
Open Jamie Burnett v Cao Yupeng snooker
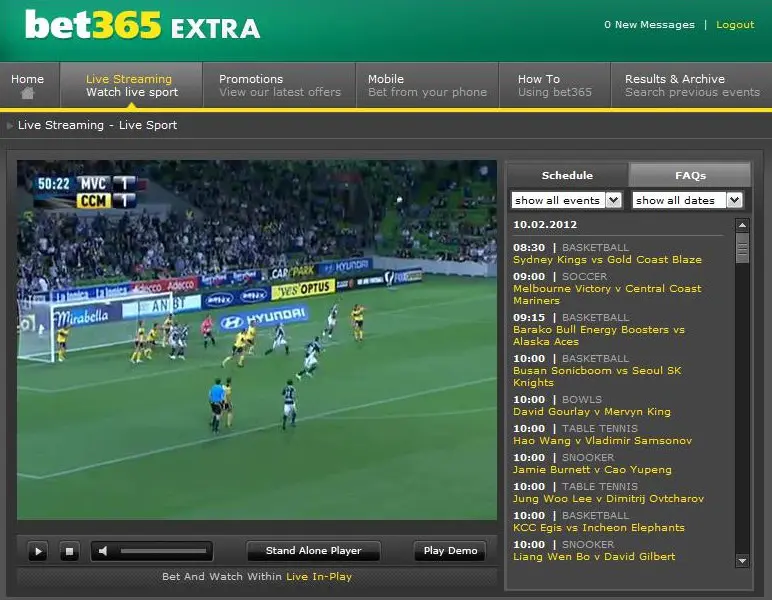pyautogui.click(x=592, y=470)
